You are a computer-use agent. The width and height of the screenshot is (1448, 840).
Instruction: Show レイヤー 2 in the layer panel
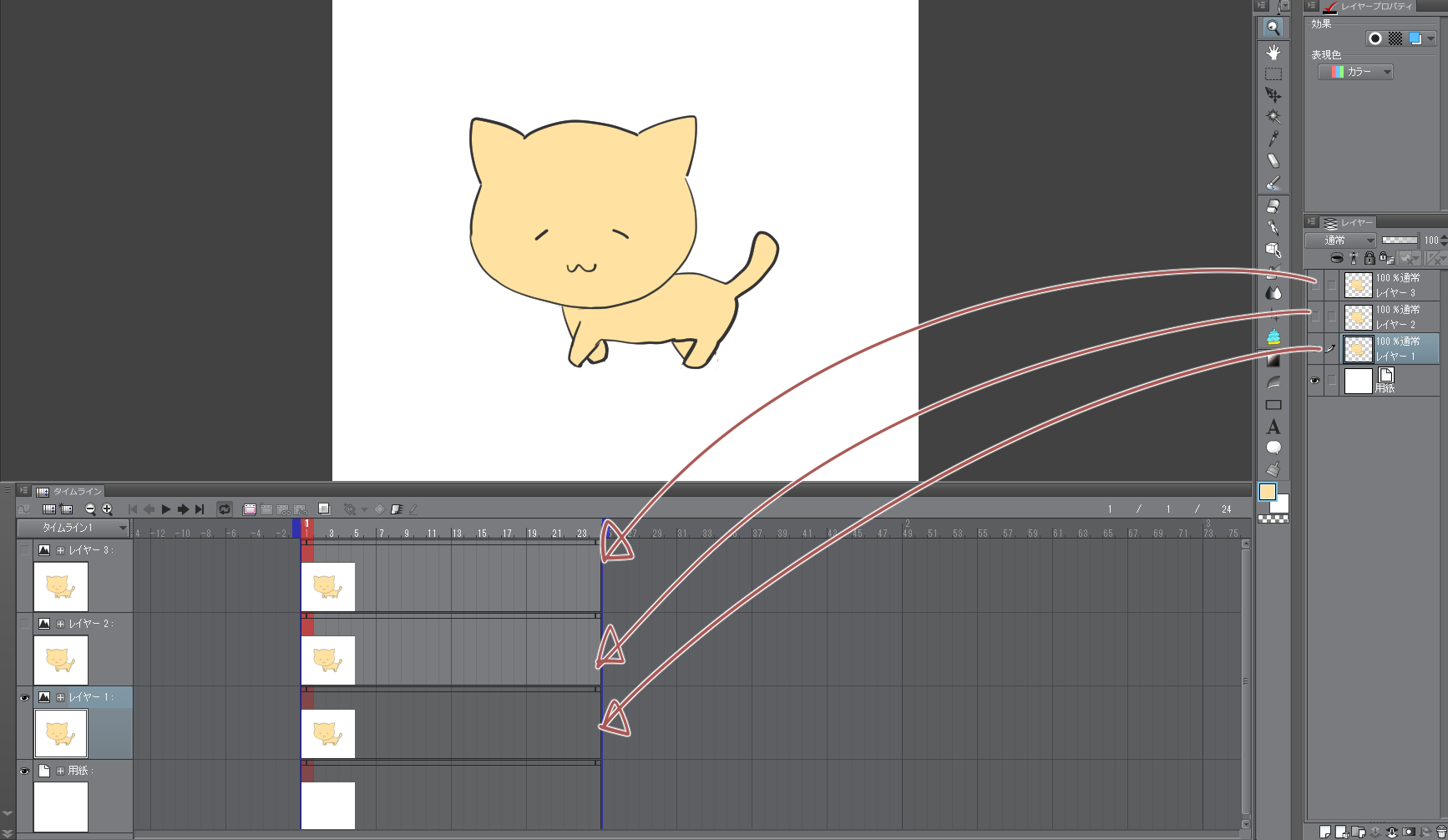1315,317
